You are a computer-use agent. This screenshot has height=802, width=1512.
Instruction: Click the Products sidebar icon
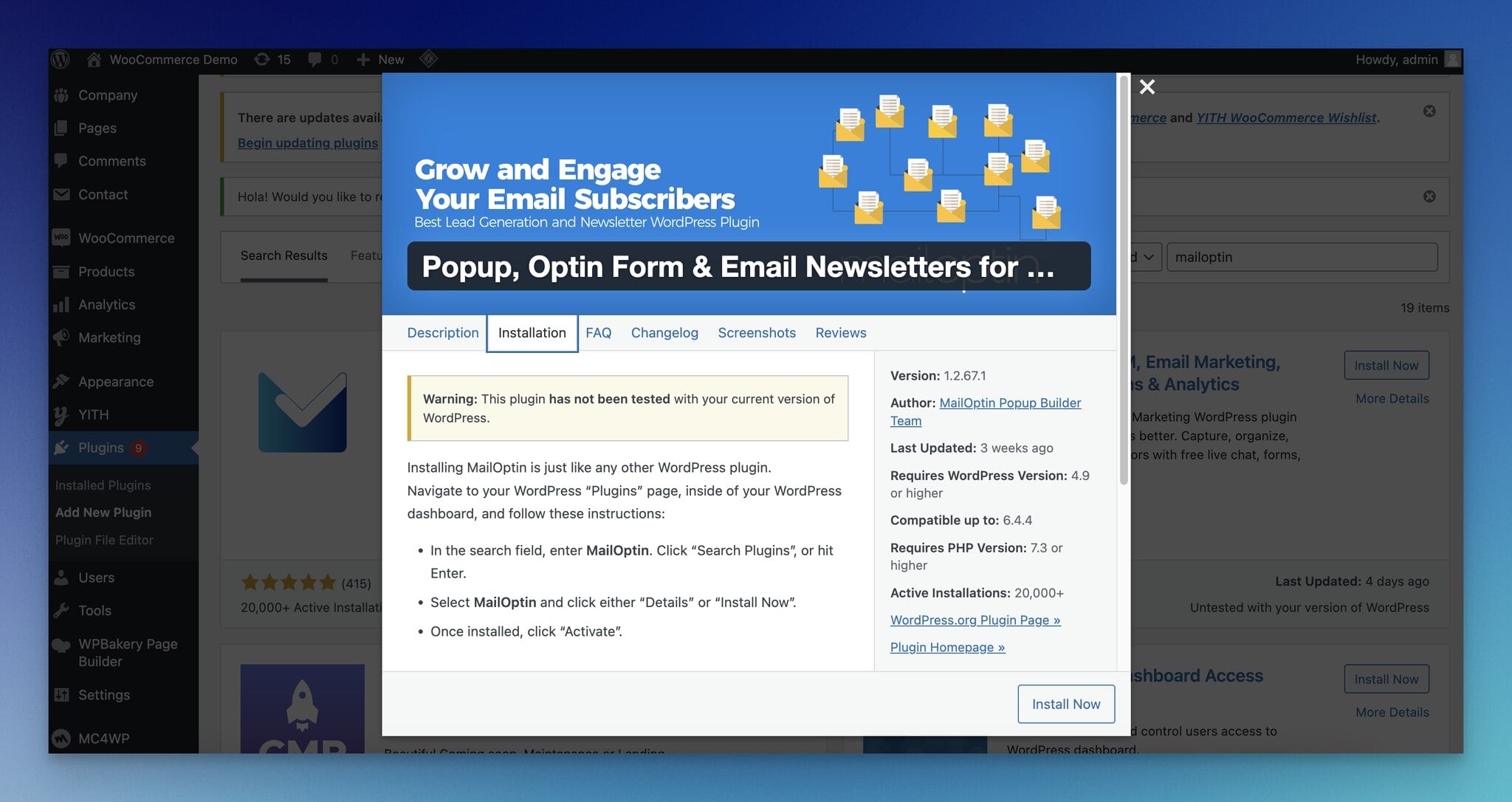pos(61,271)
